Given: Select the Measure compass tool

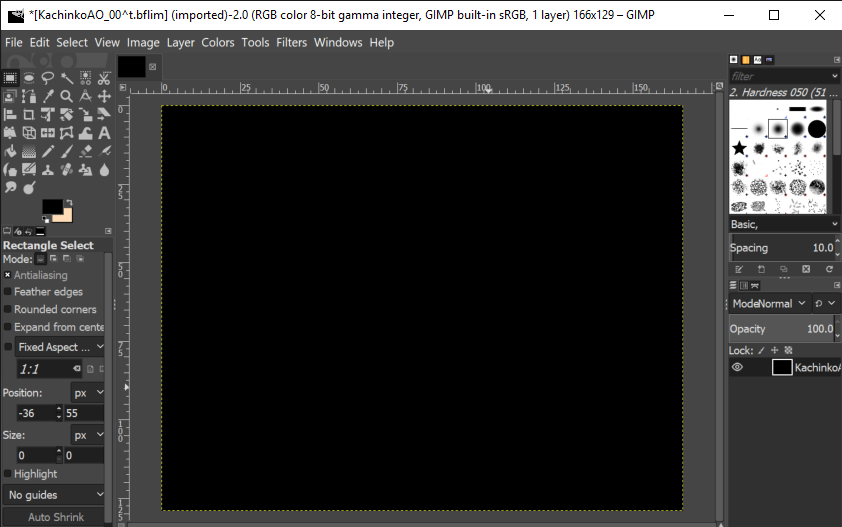Looking at the screenshot, I should (x=85, y=97).
